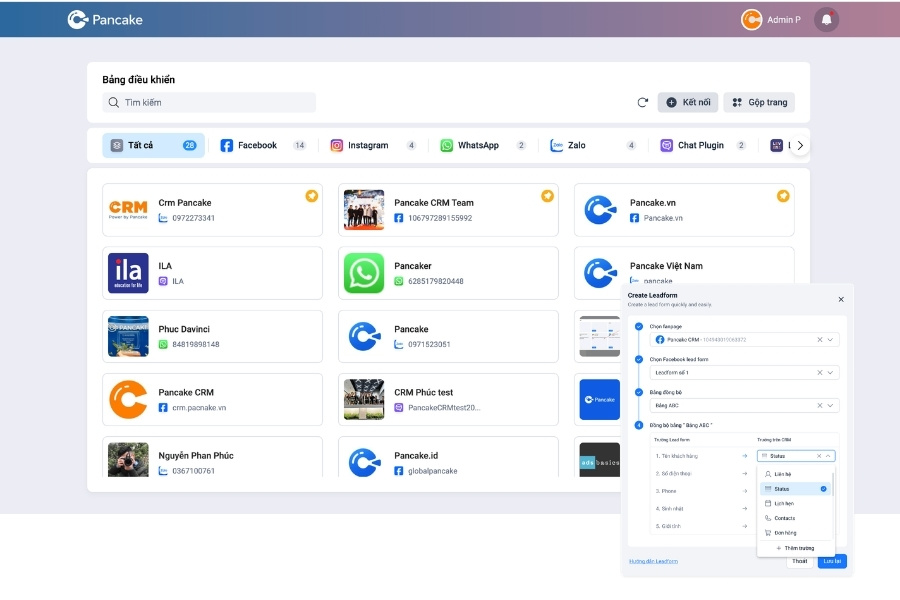900x600 pixels.
Task: Select the Tên khách hàng field row
Action: pos(701,456)
